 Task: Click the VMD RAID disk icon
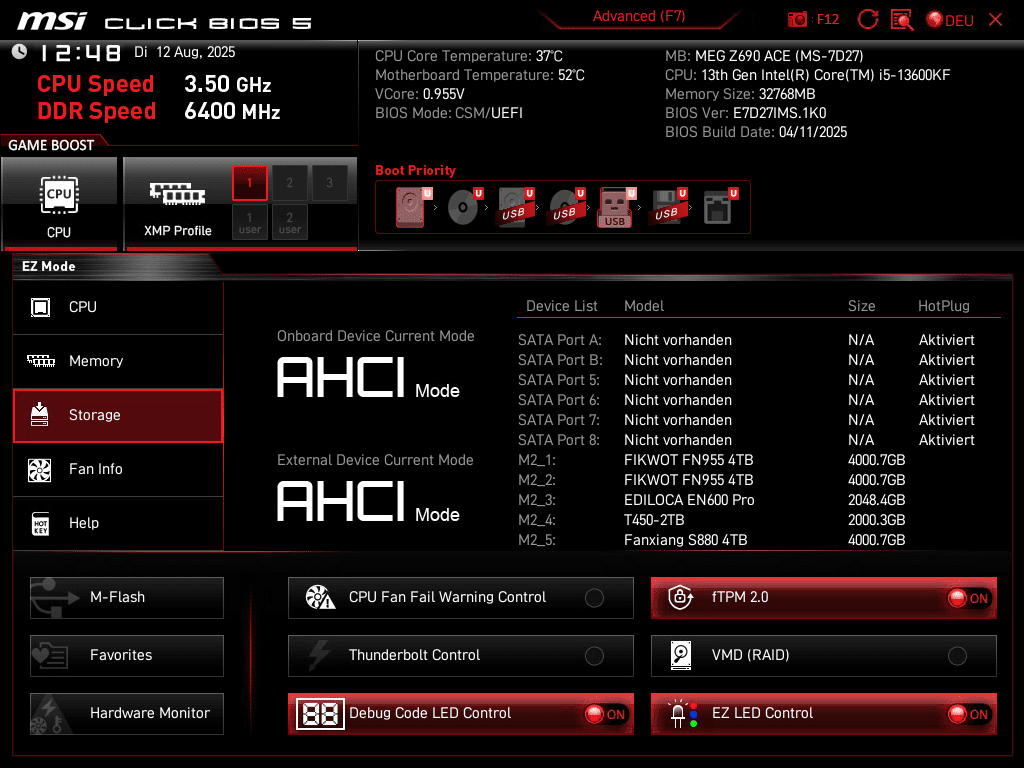(x=680, y=655)
